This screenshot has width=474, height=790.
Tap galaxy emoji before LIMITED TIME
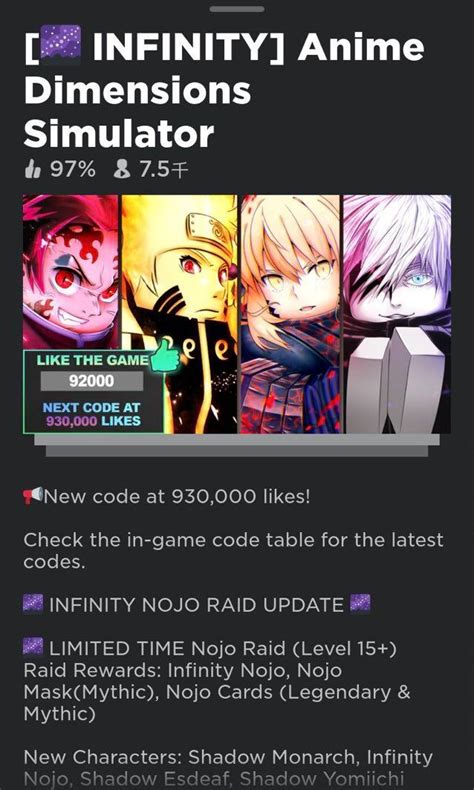pos(33,646)
